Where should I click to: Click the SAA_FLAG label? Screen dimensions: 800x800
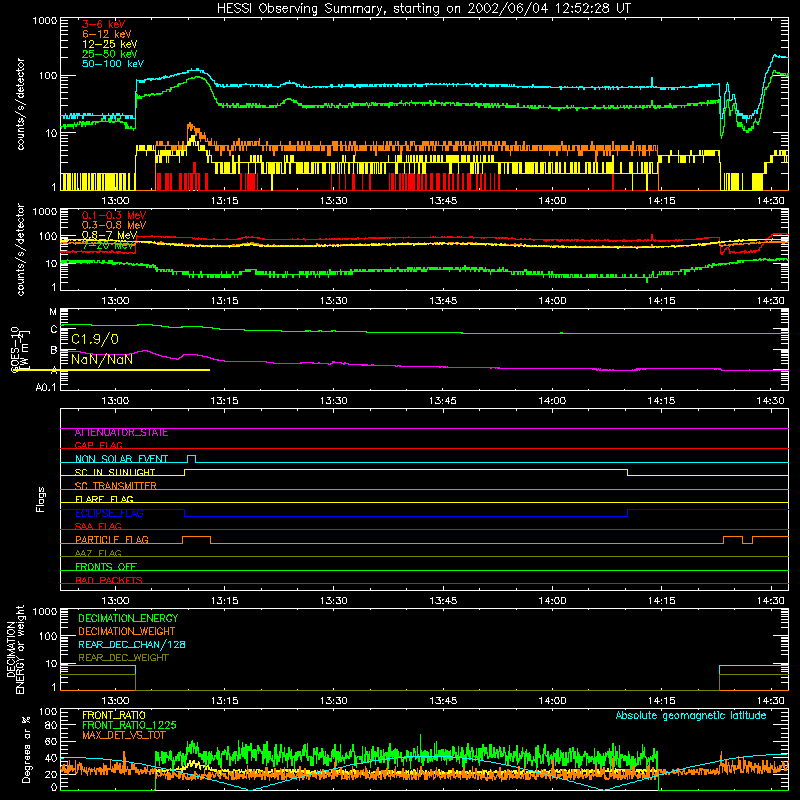point(98,526)
